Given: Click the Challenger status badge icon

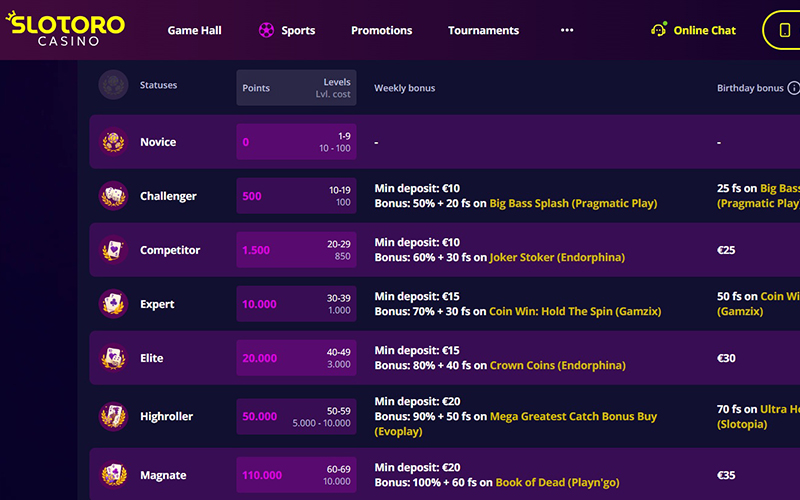Looking at the screenshot, I should point(113,196).
